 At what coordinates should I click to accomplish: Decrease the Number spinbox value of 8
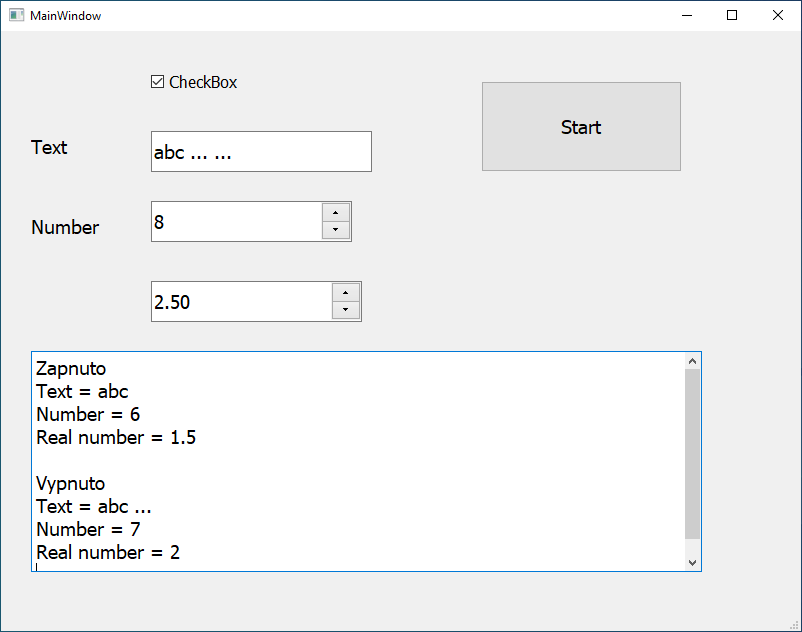point(335,231)
